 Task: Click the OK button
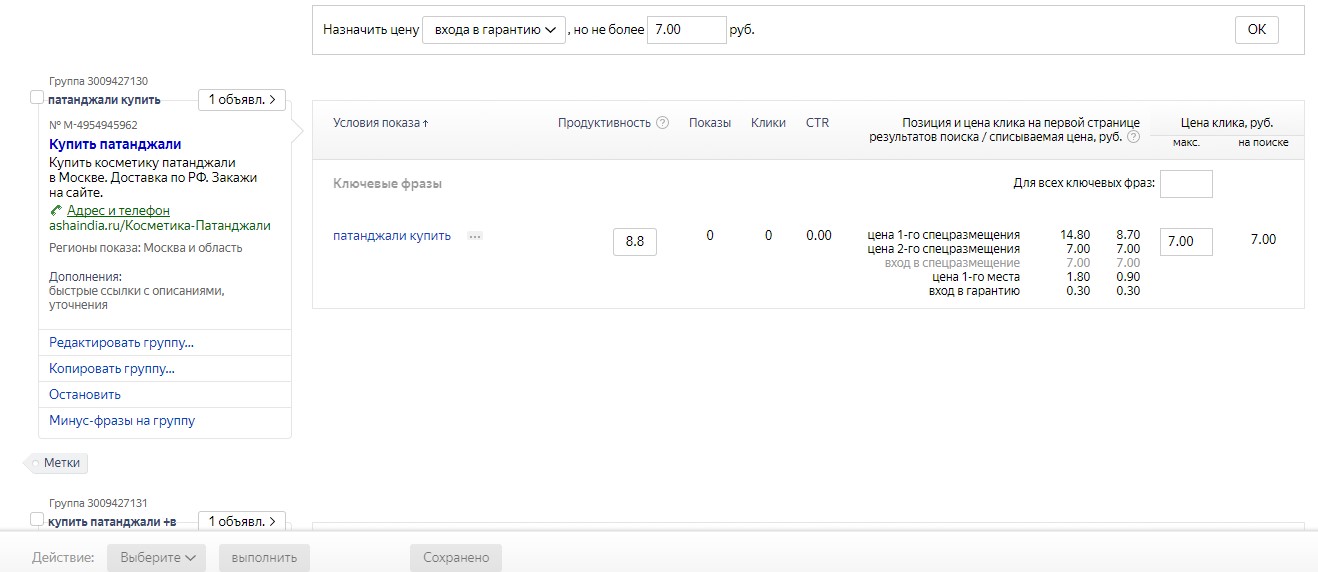[x=1257, y=30]
